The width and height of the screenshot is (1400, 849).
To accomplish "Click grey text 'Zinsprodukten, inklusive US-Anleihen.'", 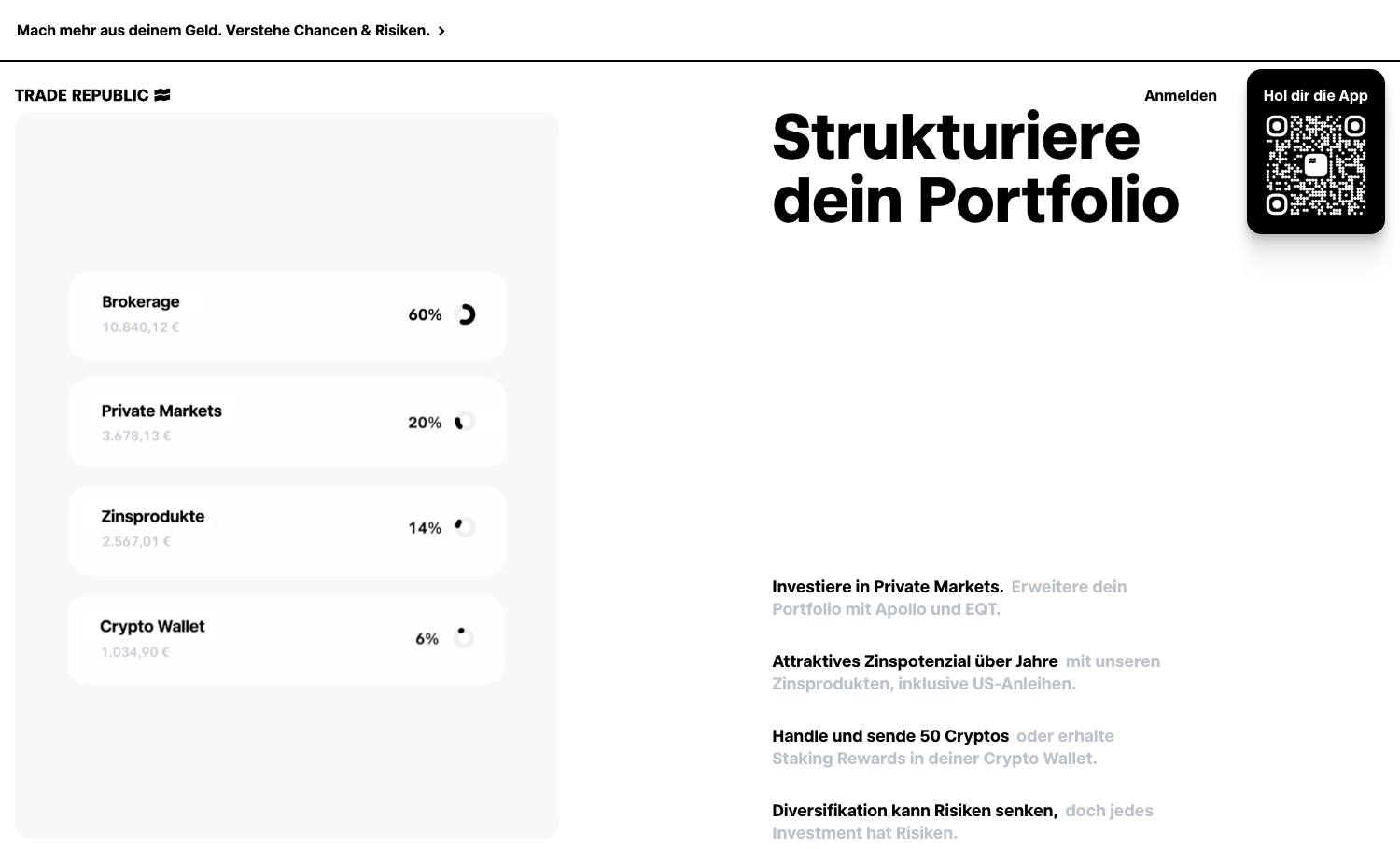I will [x=924, y=684].
